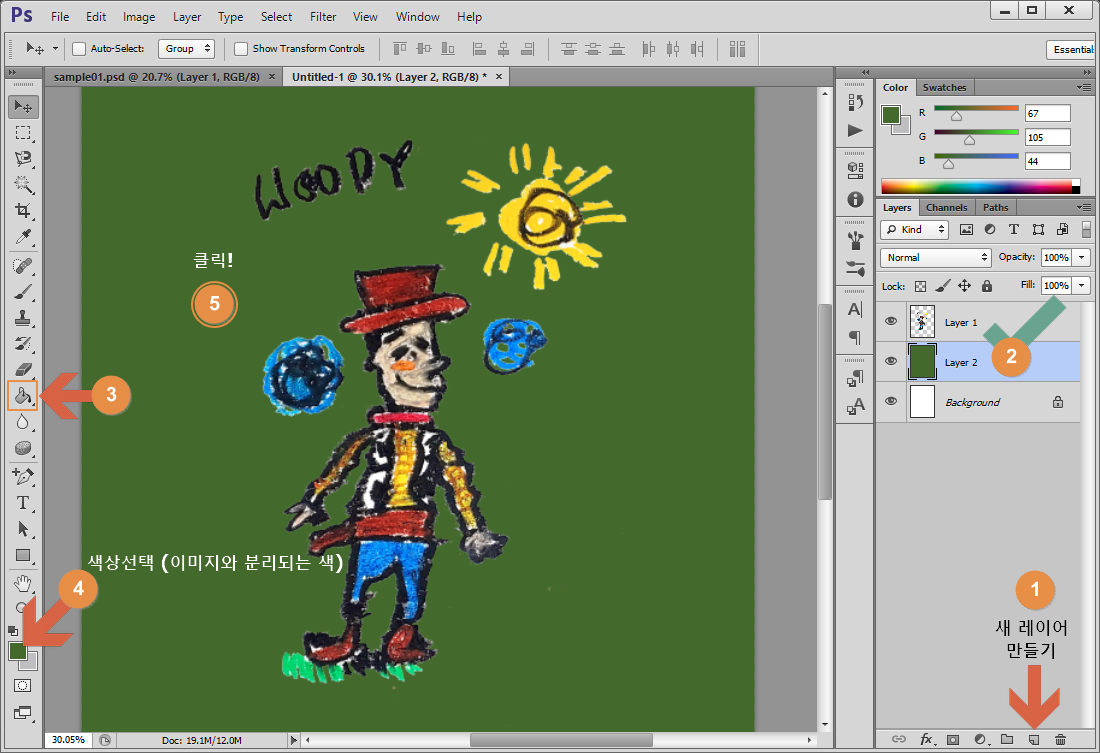Select the Eraser tool

(x=23, y=370)
